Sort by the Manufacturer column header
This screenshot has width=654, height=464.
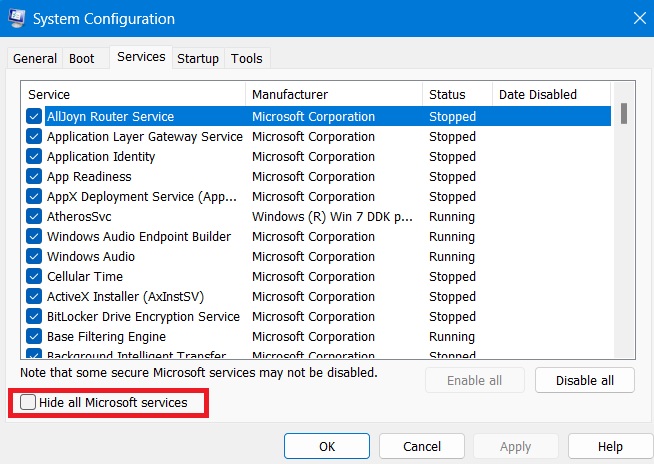(x=334, y=94)
